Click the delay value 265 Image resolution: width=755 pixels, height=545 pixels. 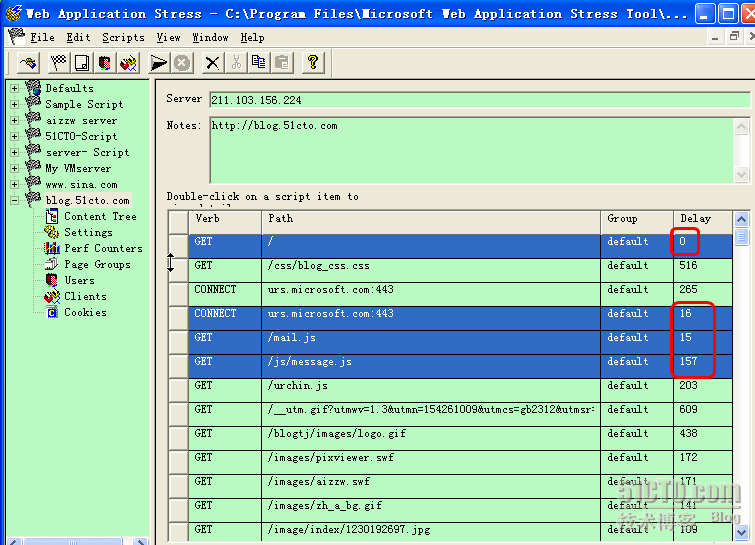[688, 289]
